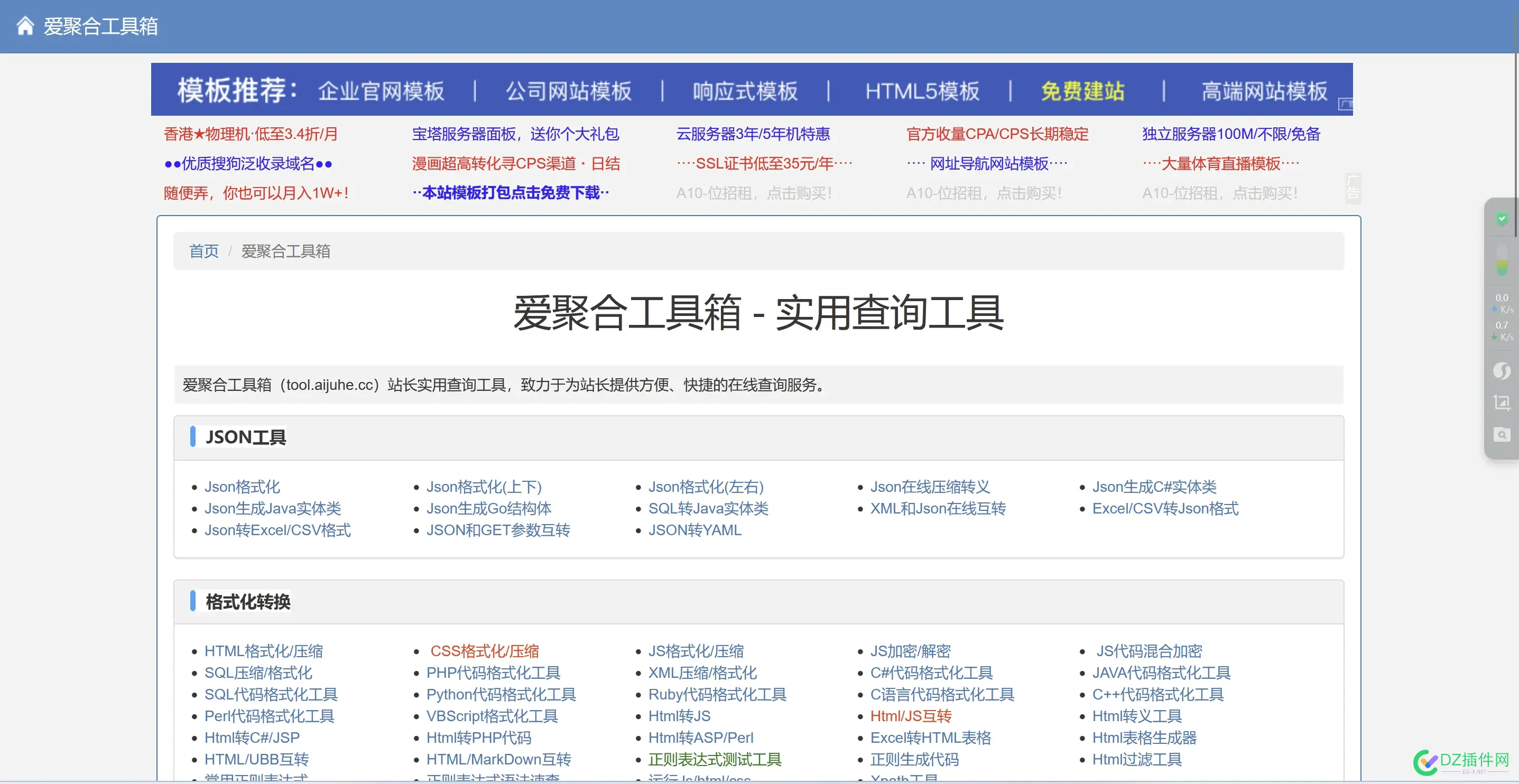
Task: Open the 官方收量CPA/CPS长期稳定 ad link
Action: (997, 134)
